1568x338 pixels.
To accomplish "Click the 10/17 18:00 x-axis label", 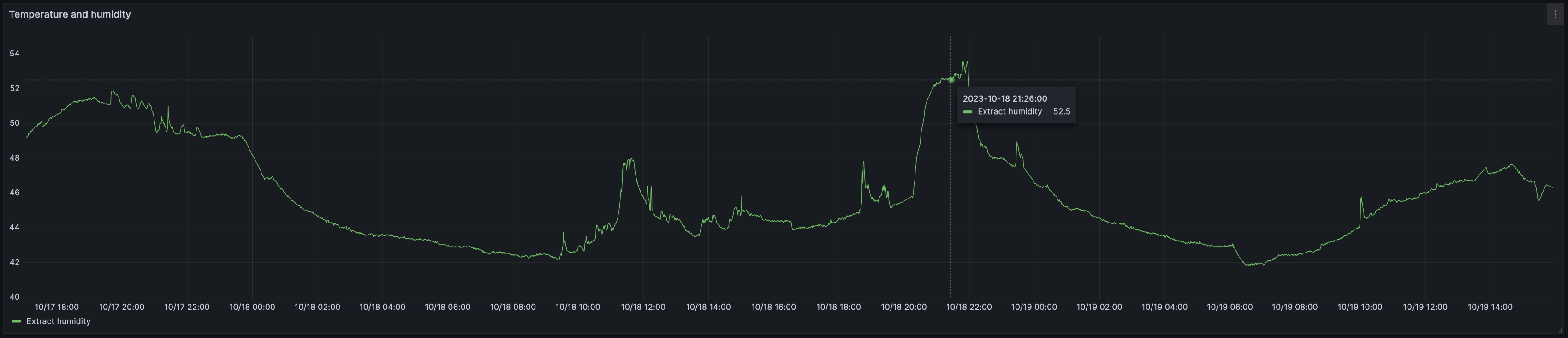I will [x=57, y=307].
